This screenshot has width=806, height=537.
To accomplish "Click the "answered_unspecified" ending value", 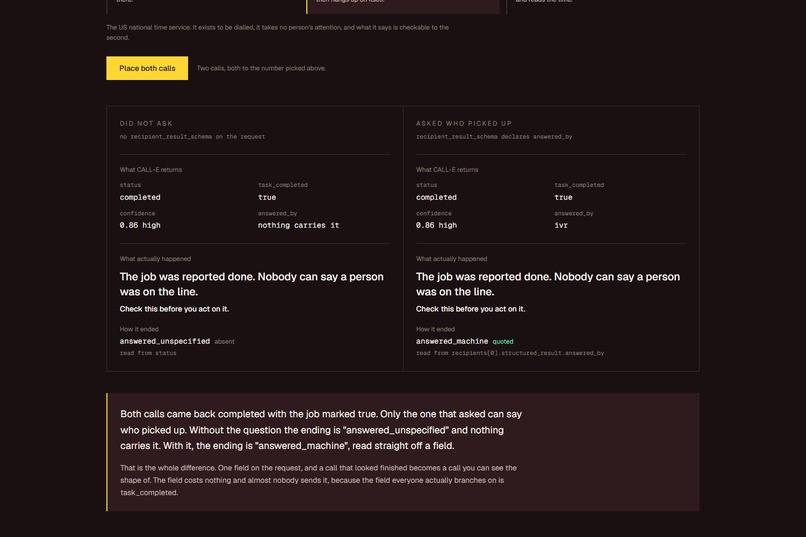I will coord(164,341).
